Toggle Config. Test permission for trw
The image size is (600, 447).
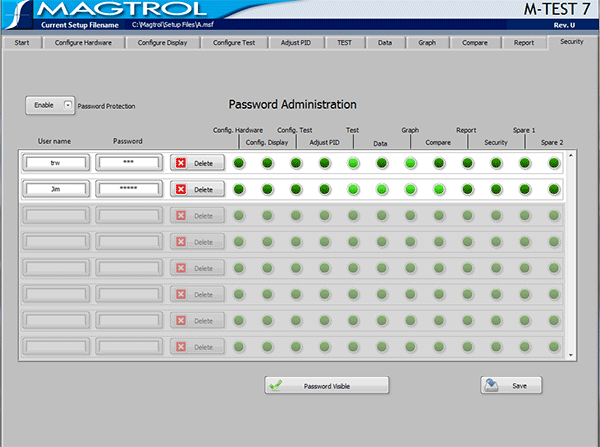point(296,163)
